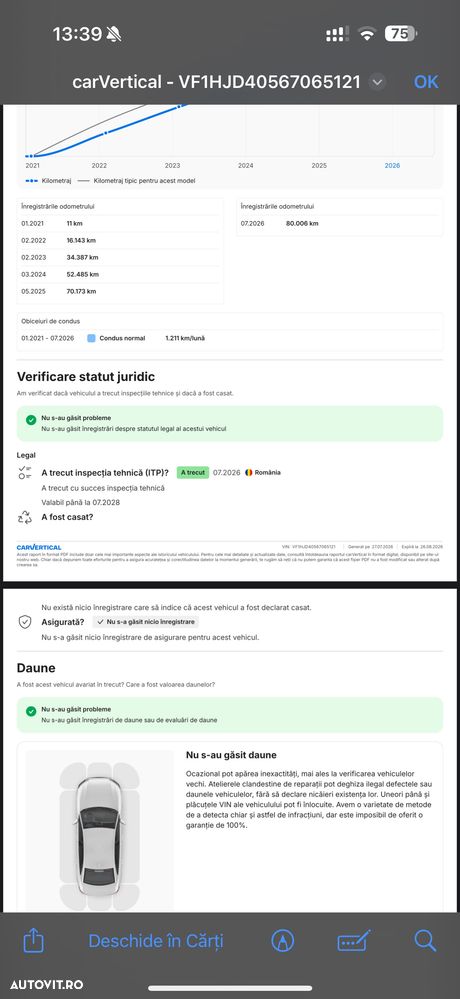This screenshot has width=460, height=999.
Task: Open the search magnifier icon
Action: click(x=425, y=940)
